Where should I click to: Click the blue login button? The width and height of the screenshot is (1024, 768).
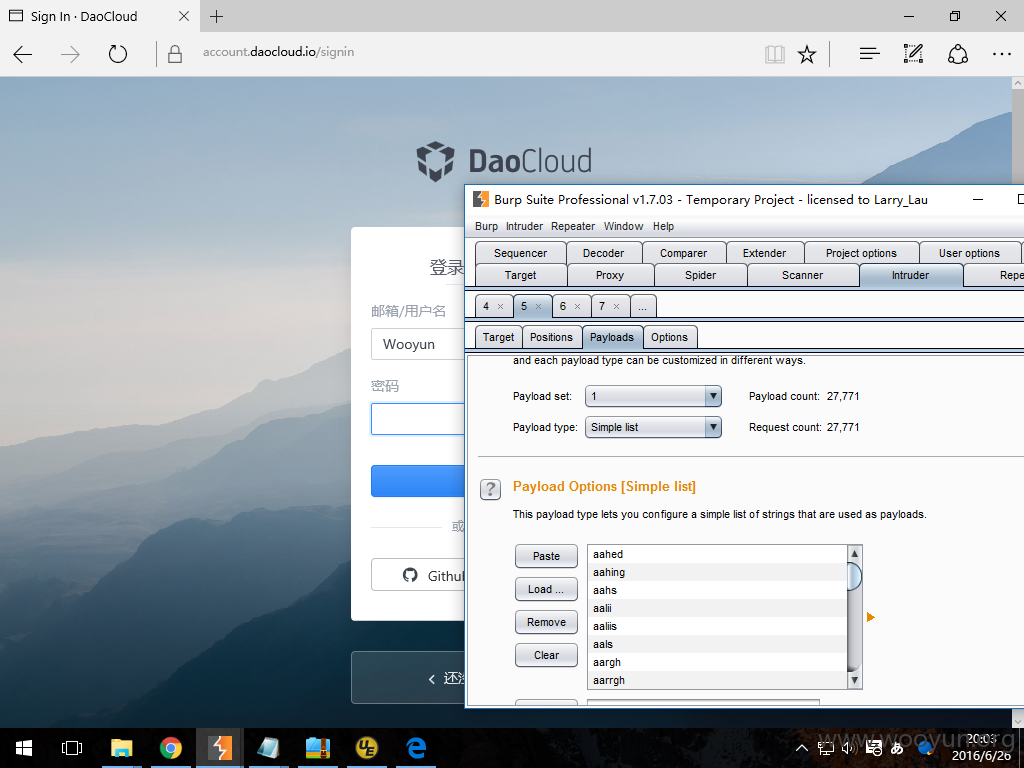[x=417, y=481]
